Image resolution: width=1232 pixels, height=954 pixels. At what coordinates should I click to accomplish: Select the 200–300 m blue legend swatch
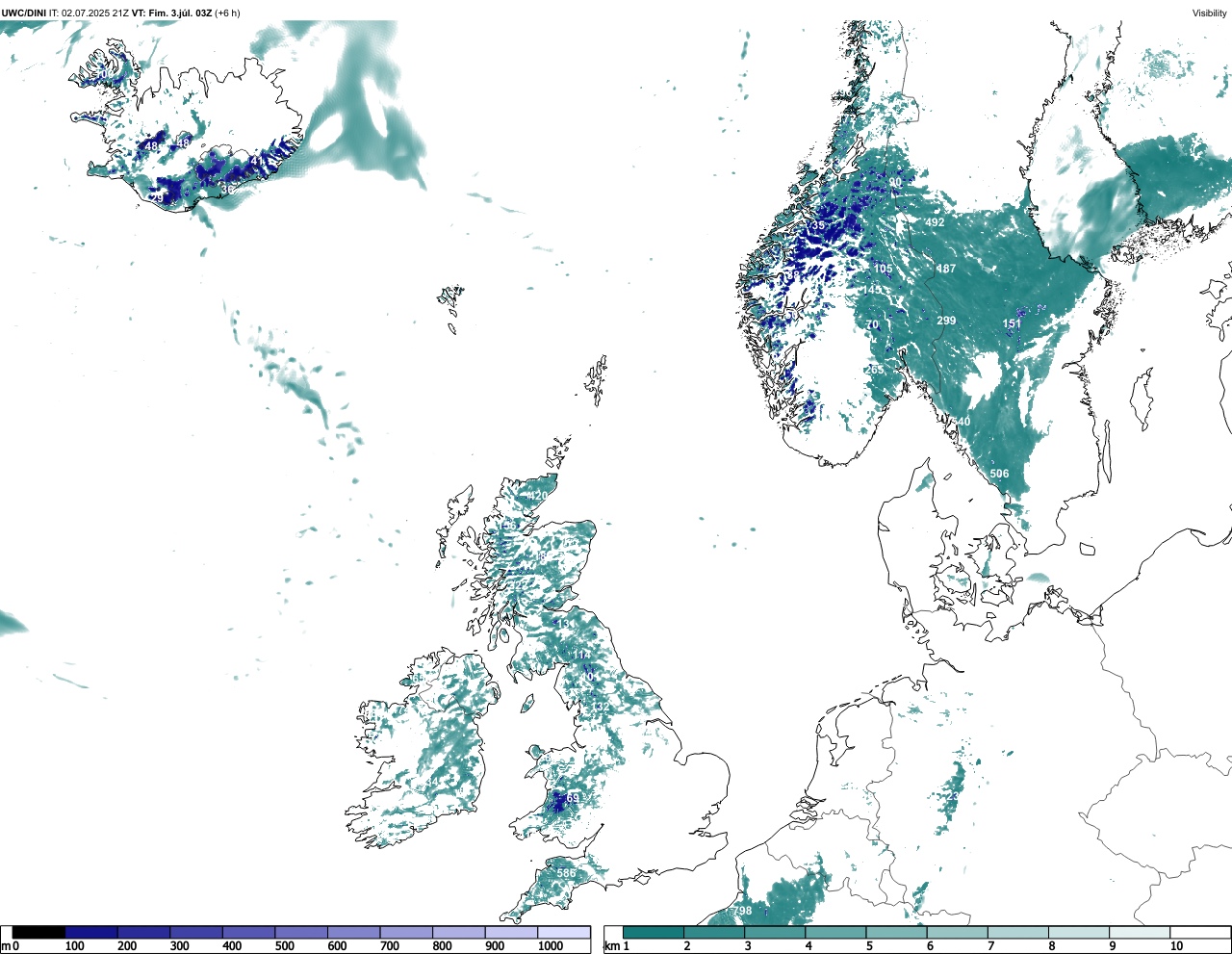coord(143,932)
